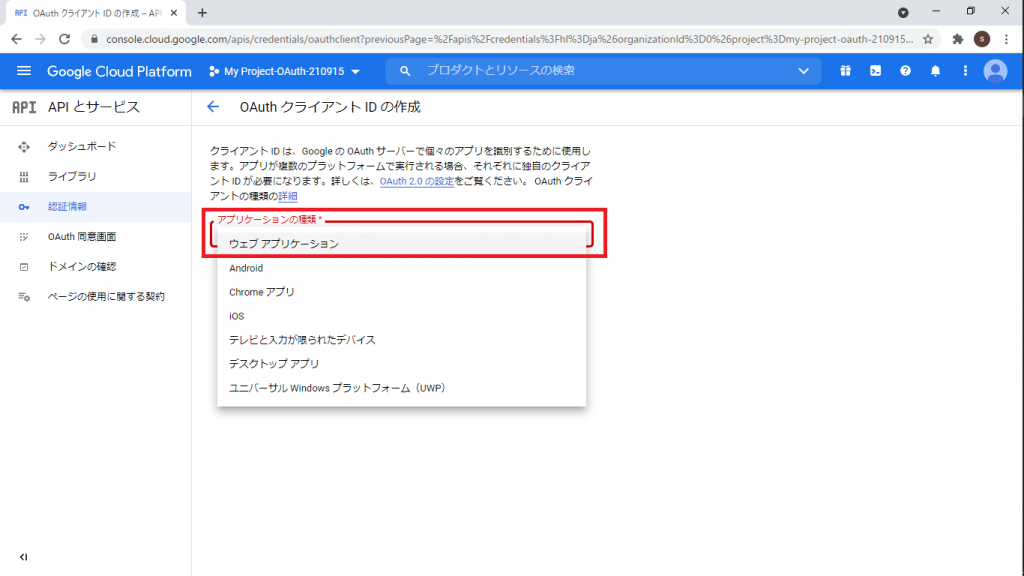Select the 認証情報 key icon
Viewport: 1024px width, 576px height.
tap(22, 207)
